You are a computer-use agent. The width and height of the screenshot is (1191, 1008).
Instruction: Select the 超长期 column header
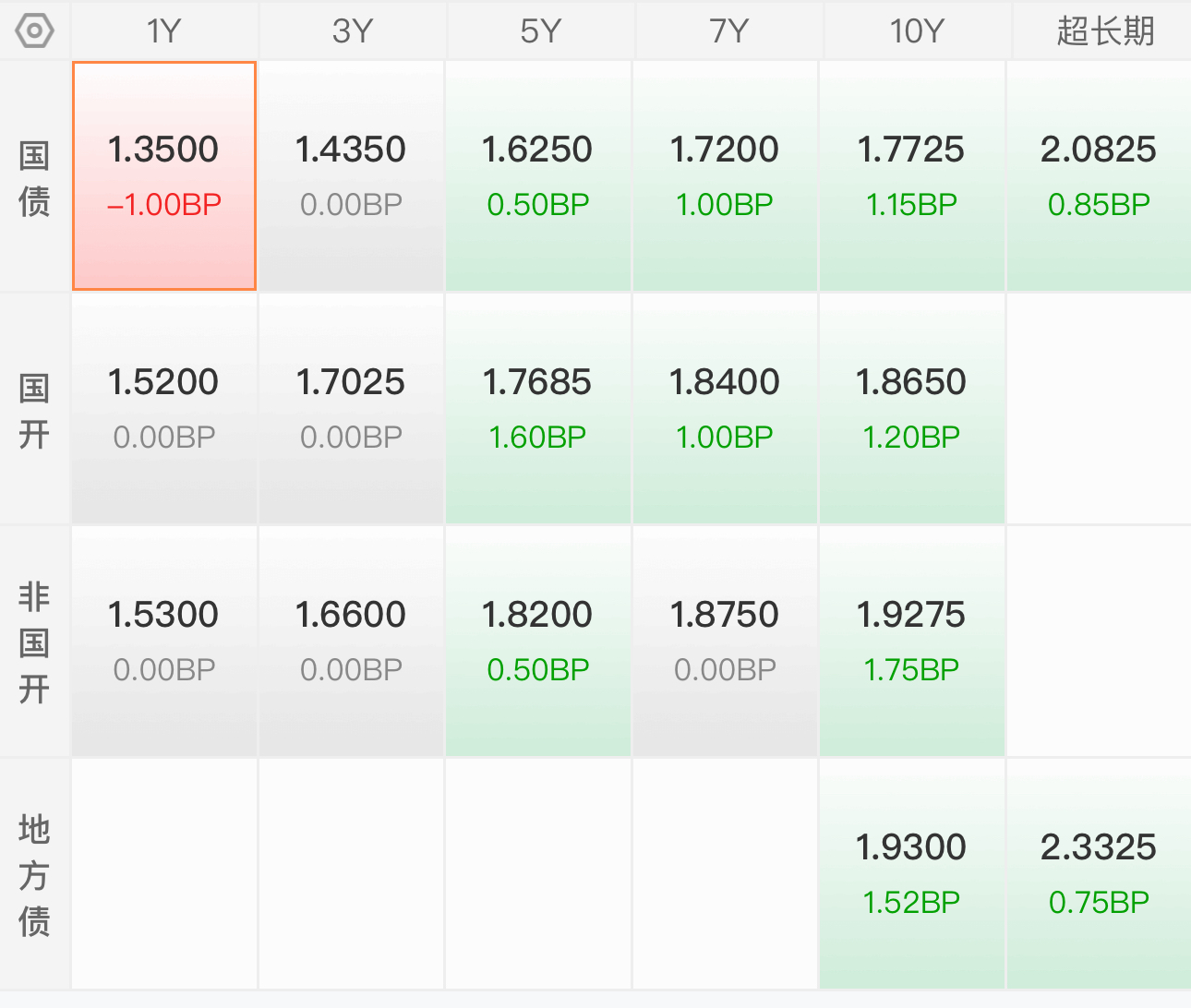pyautogui.click(x=1105, y=31)
